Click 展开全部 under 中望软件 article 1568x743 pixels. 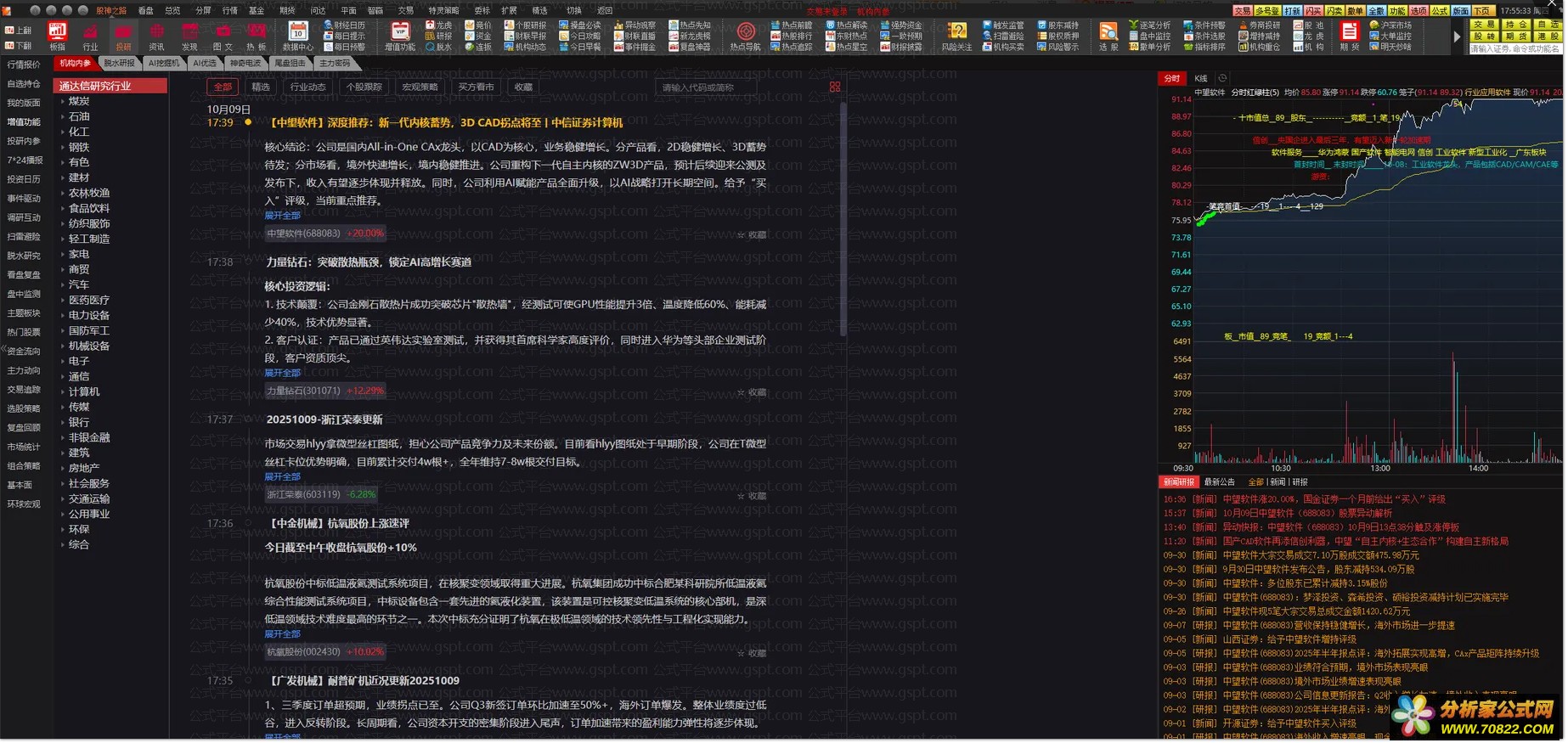[282, 216]
